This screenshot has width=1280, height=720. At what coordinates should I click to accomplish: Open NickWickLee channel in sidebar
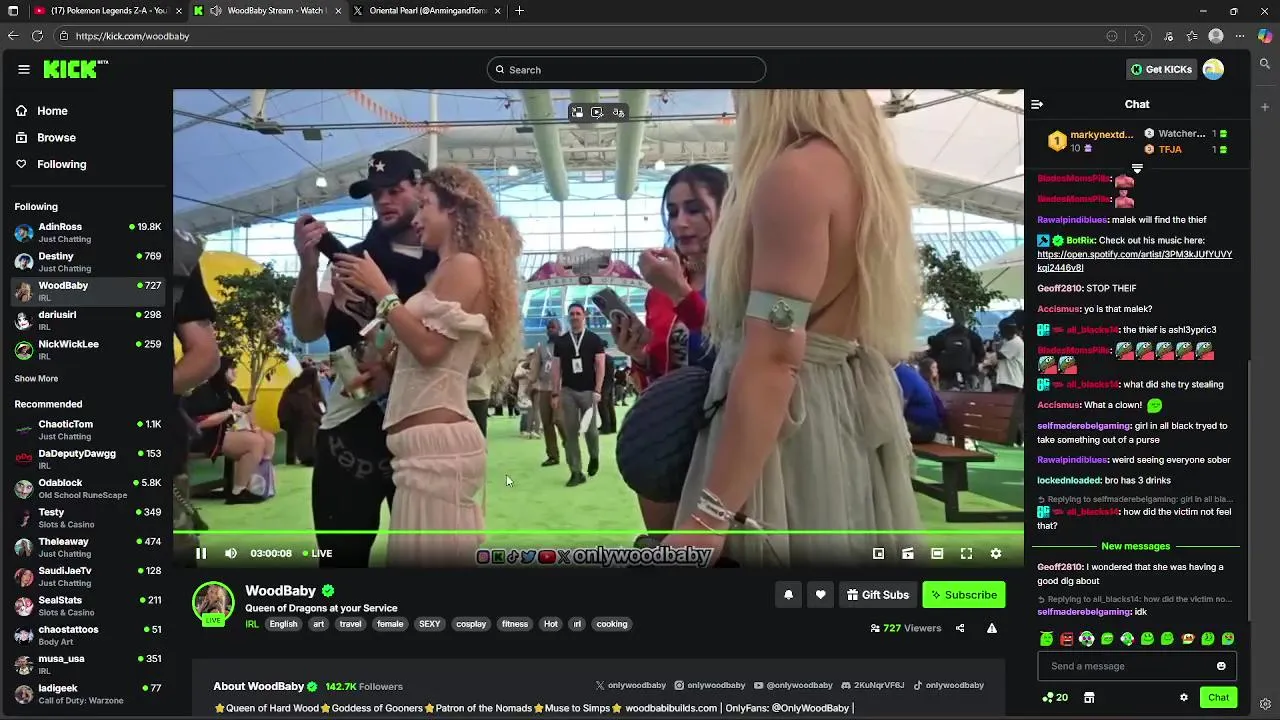coord(88,349)
